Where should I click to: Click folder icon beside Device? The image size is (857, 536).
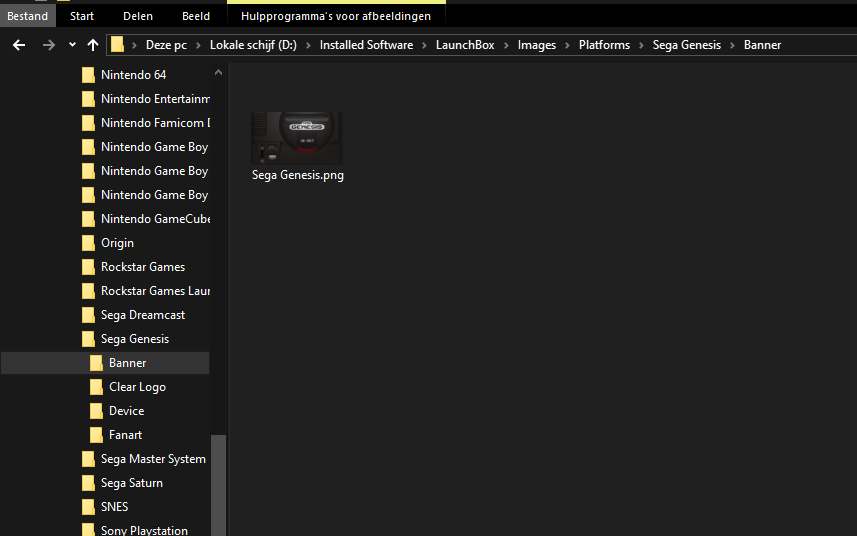pyautogui.click(x=96, y=411)
